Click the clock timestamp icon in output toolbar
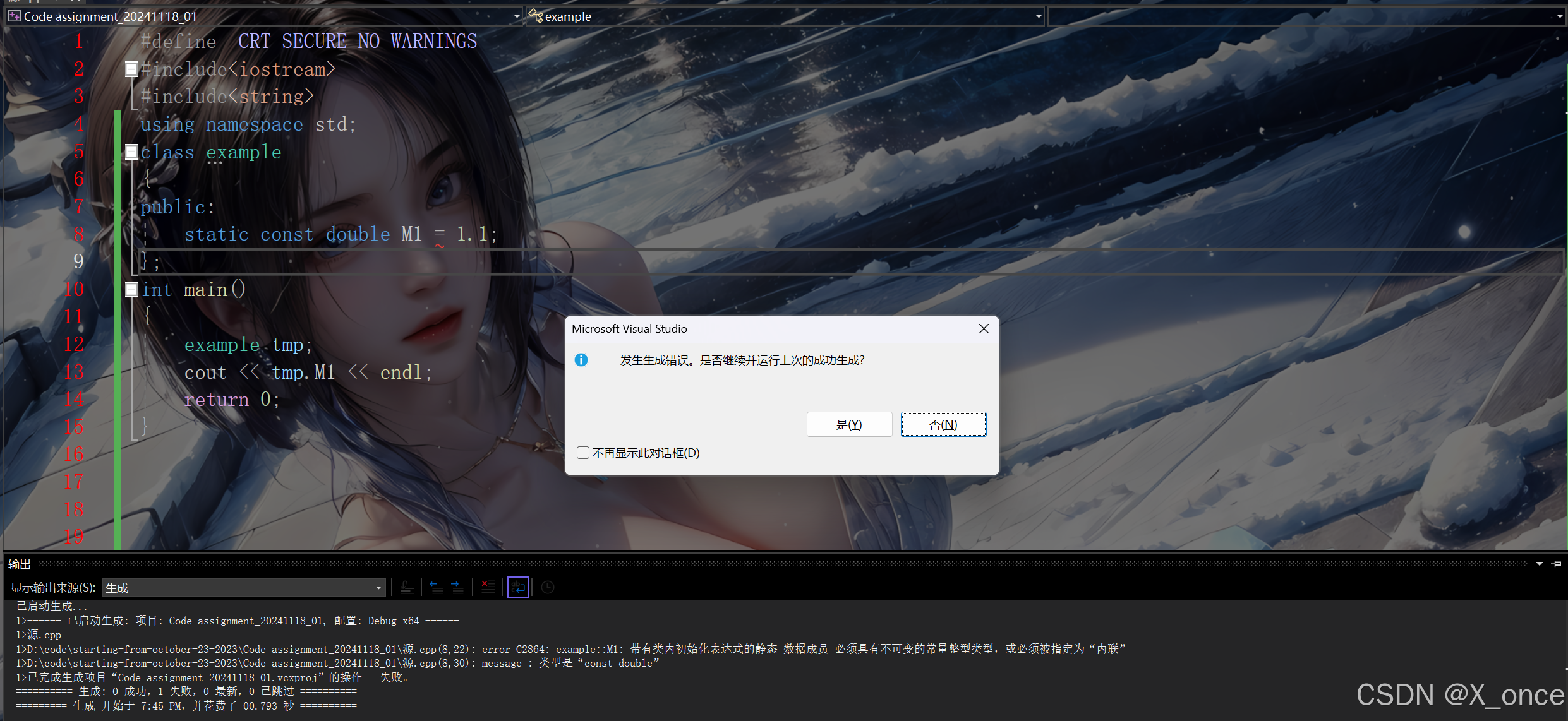The height and width of the screenshot is (721, 1568). coord(548,588)
